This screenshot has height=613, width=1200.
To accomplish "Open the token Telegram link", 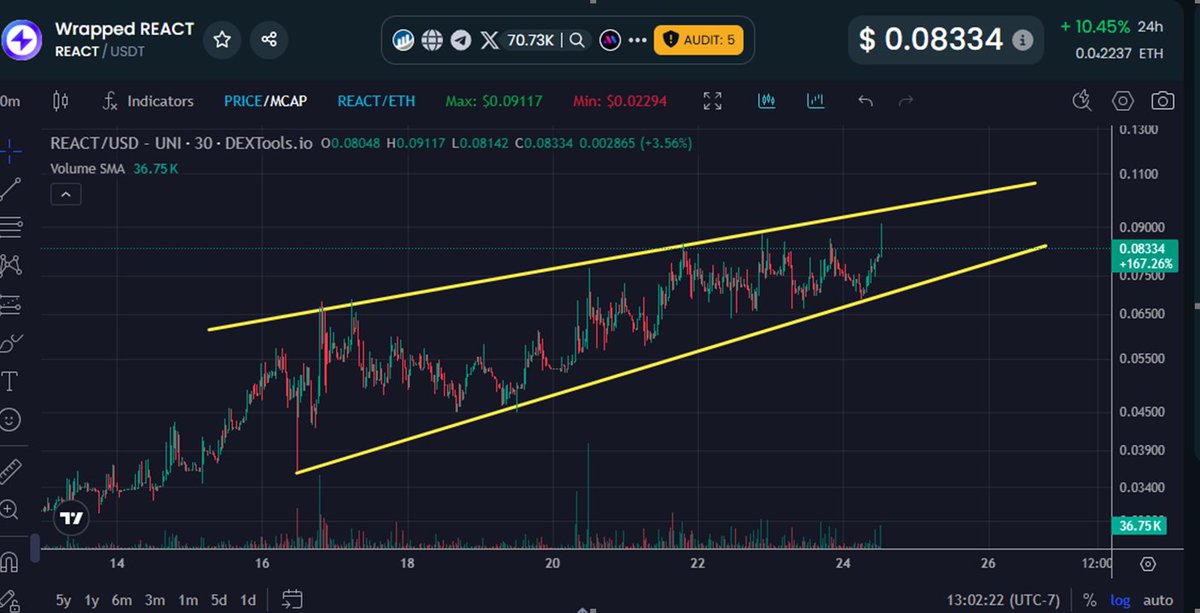I will coord(460,40).
